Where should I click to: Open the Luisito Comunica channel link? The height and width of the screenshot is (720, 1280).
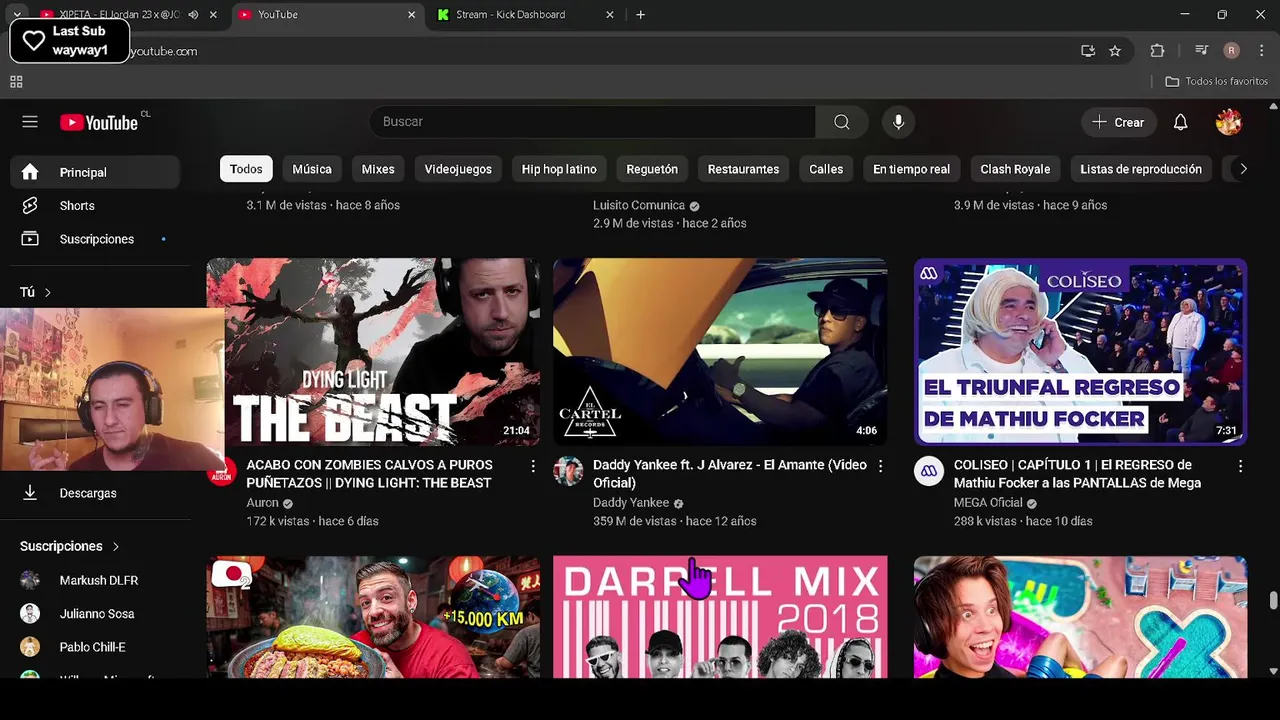coord(639,205)
